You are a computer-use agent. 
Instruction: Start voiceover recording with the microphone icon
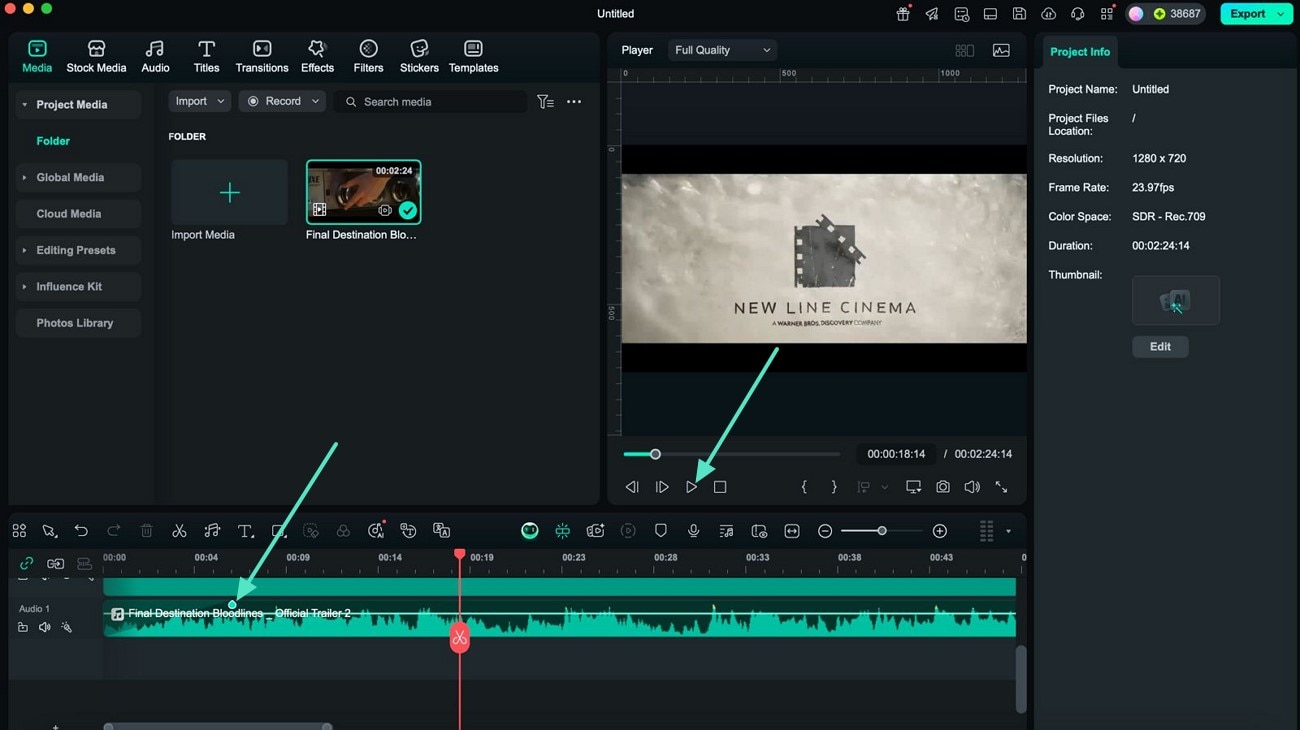pos(693,531)
